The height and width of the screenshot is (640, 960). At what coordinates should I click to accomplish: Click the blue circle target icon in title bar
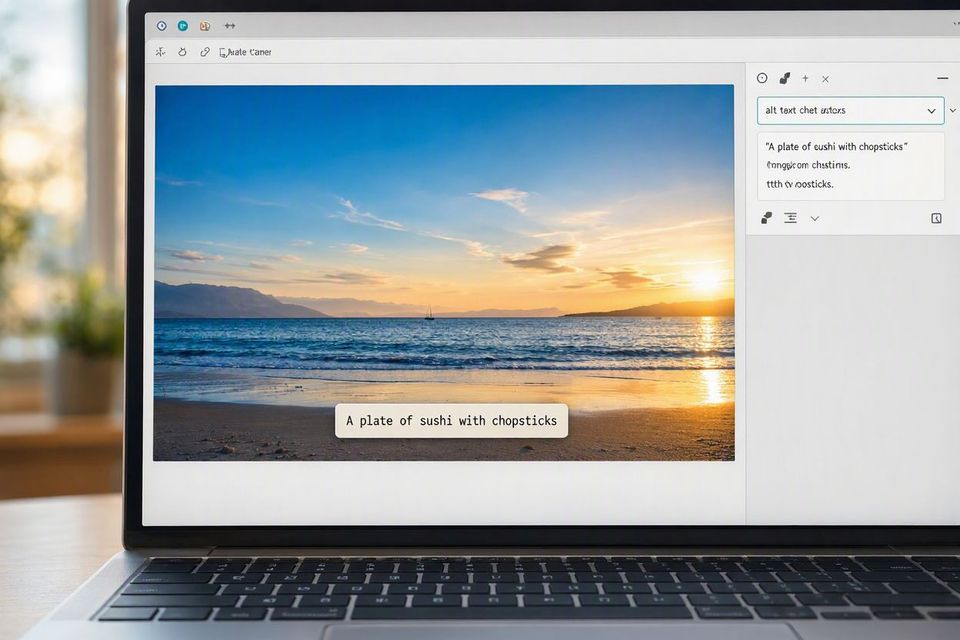tap(162, 26)
